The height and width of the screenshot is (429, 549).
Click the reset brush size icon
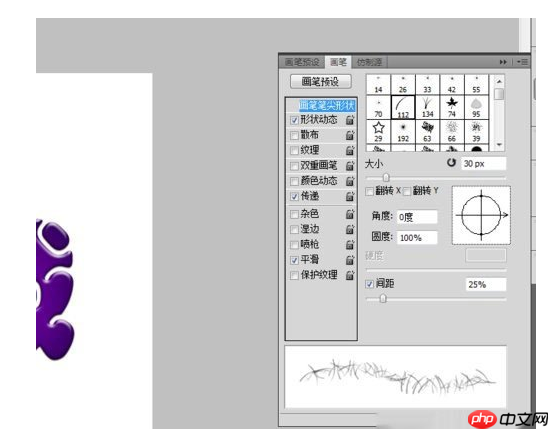(451, 162)
